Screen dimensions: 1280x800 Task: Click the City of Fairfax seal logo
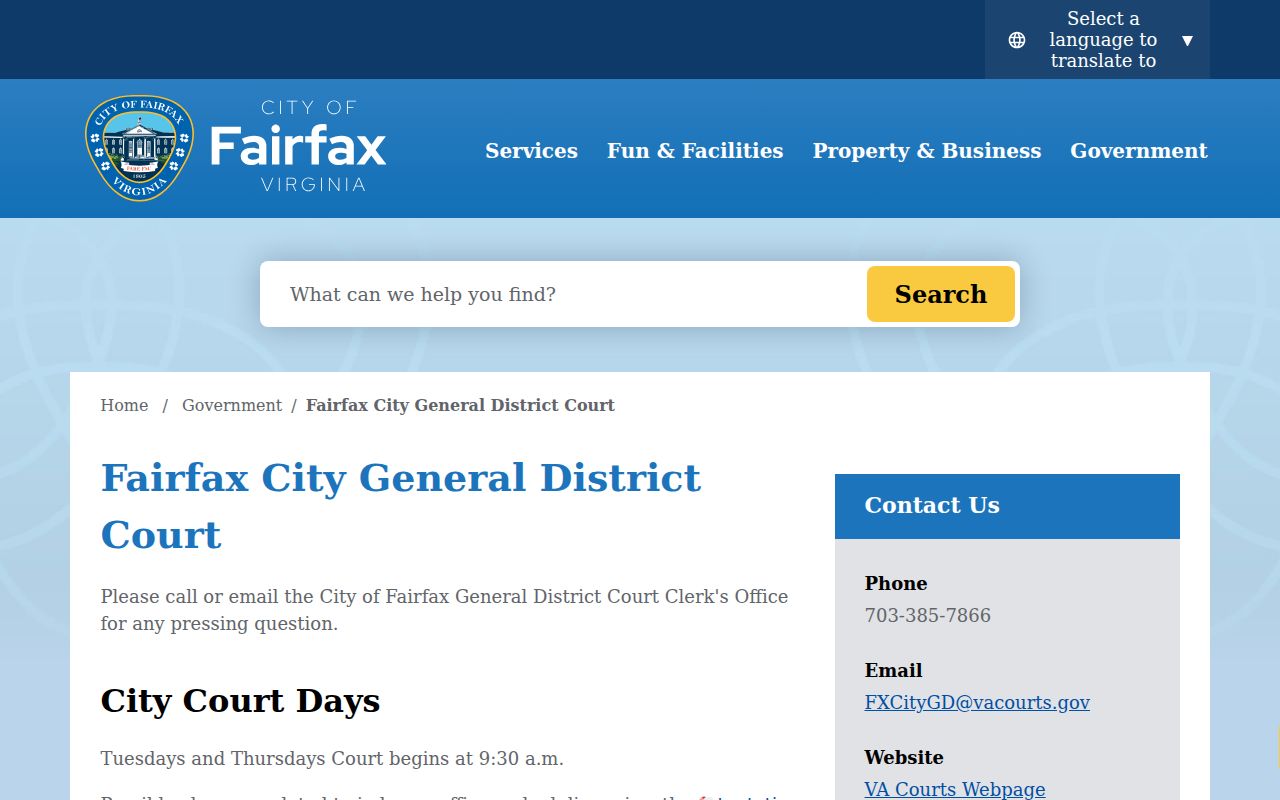pyautogui.click(x=139, y=148)
